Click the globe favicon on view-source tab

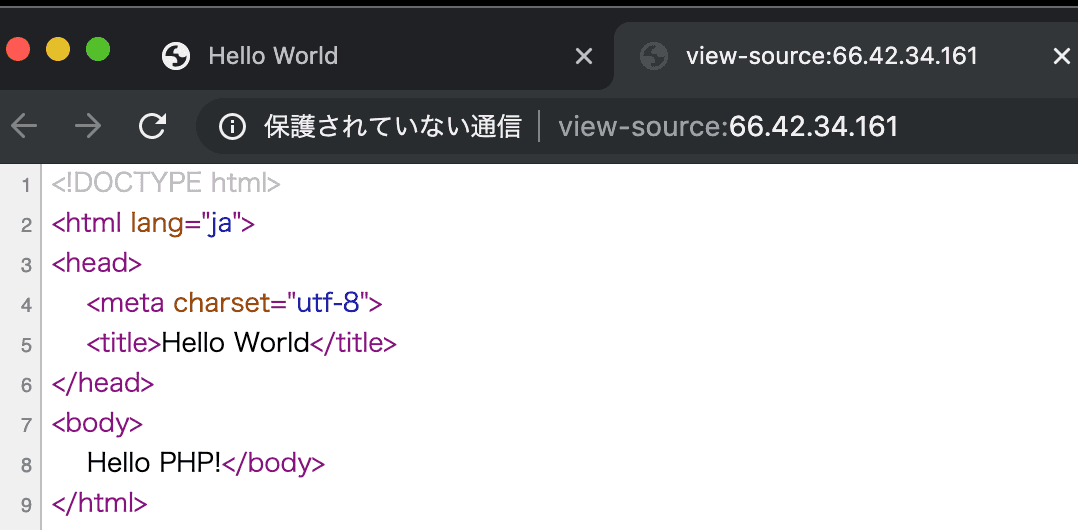(654, 56)
